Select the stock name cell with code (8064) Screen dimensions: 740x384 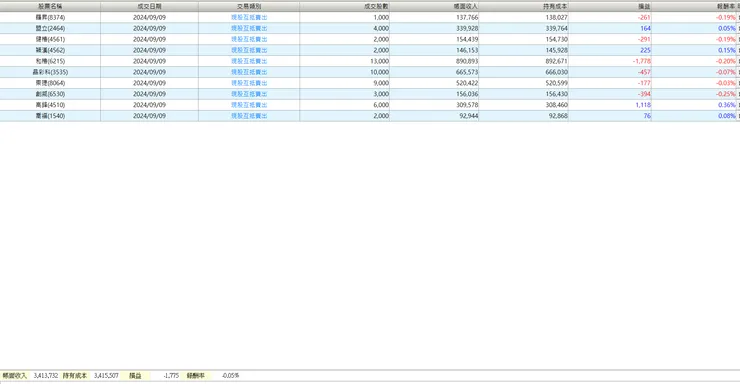point(50,83)
